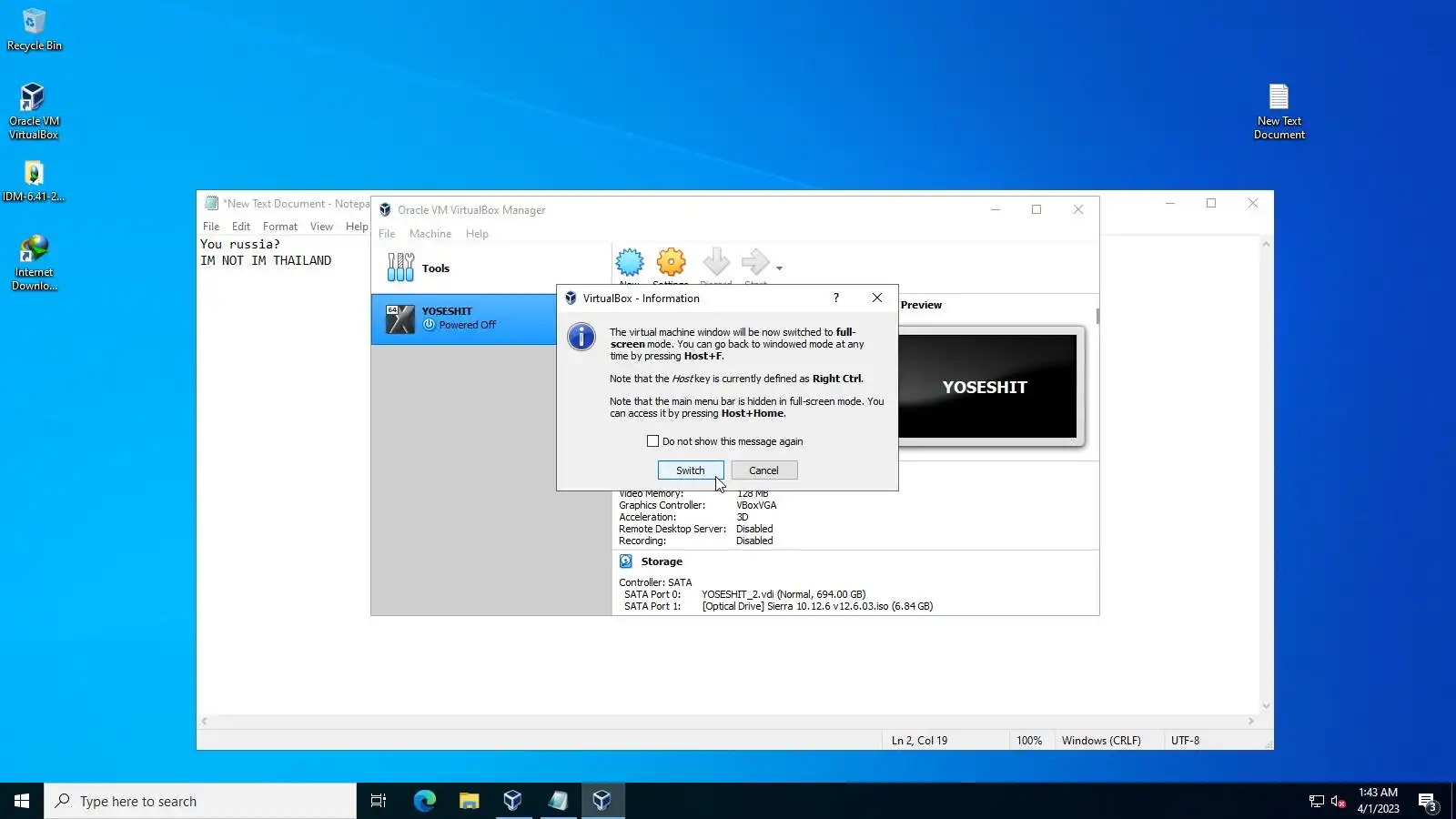
Task: Select the Recycle Bin desktop icon
Action: 34,30
